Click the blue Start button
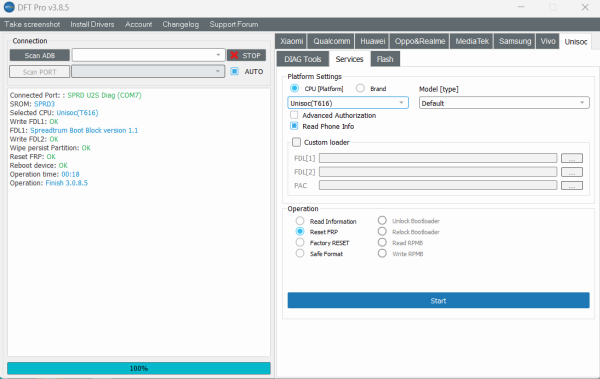 (438, 301)
